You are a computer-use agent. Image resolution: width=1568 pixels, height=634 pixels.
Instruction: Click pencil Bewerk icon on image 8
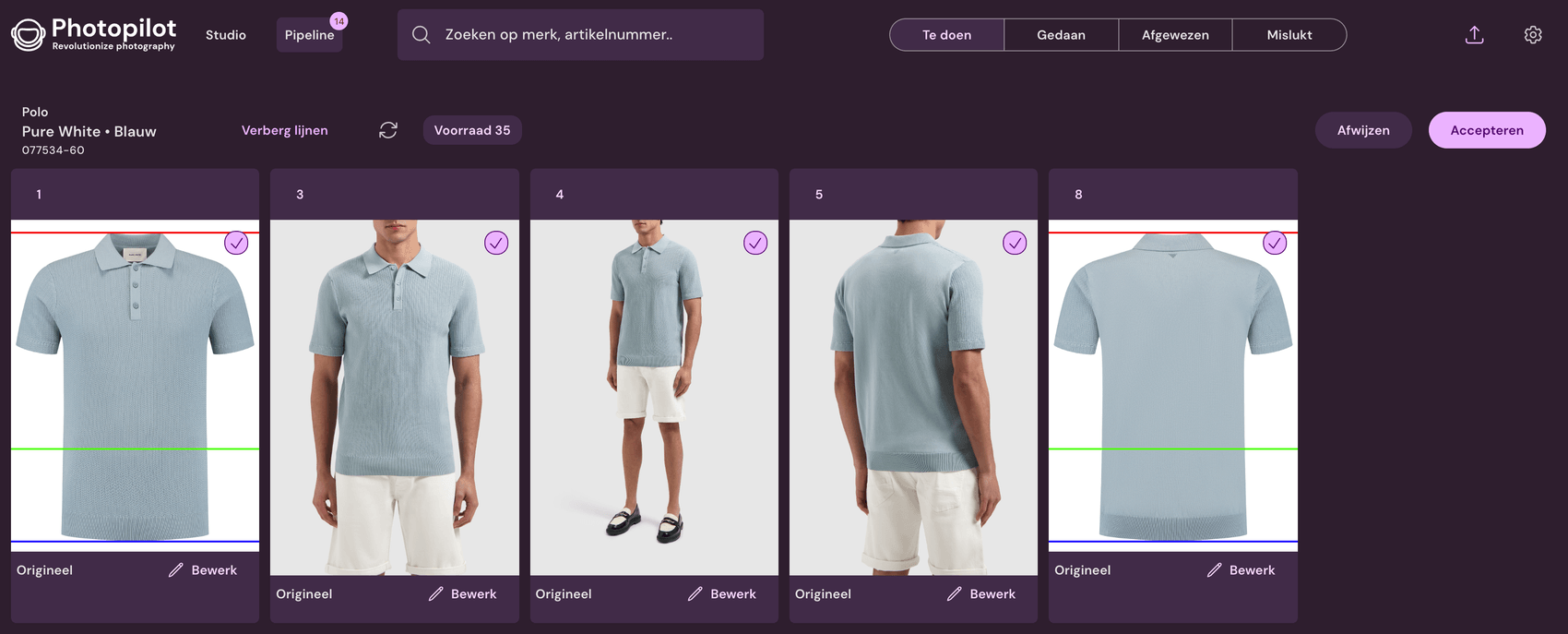coord(1214,570)
